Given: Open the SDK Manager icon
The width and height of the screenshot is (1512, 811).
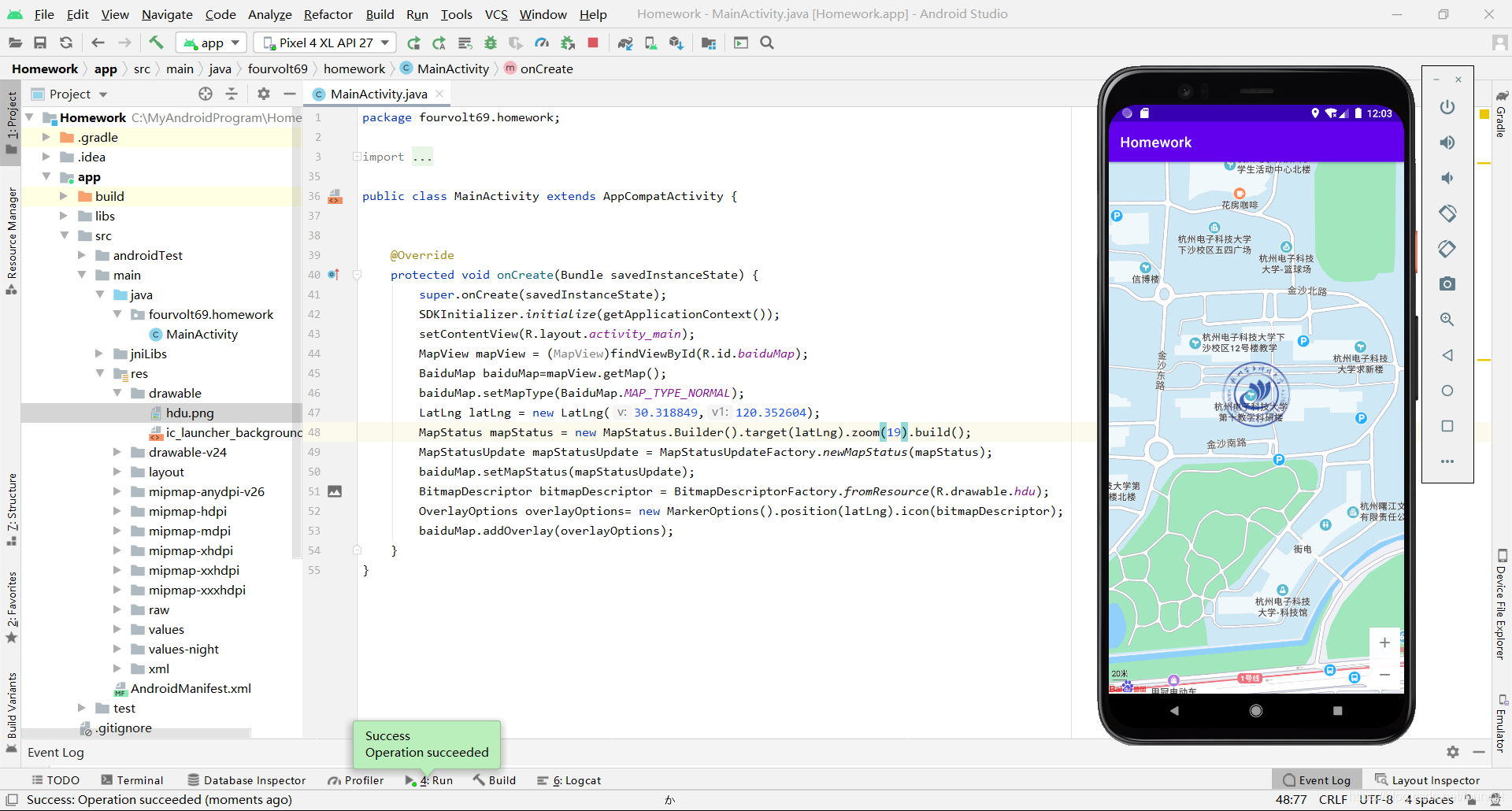Looking at the screenshot, I should click(676, 43).
